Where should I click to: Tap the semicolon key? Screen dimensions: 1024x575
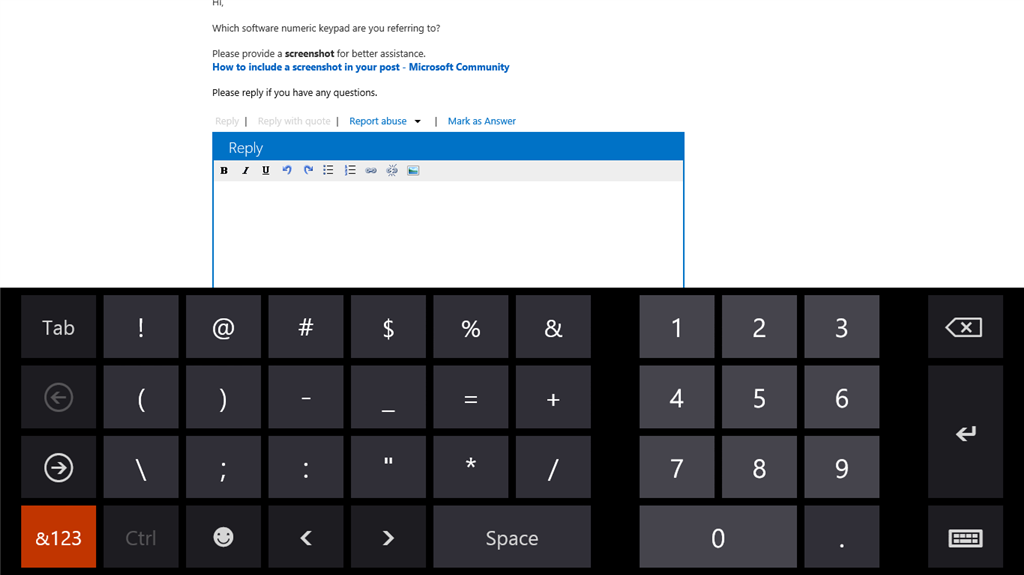click(223, 467)
